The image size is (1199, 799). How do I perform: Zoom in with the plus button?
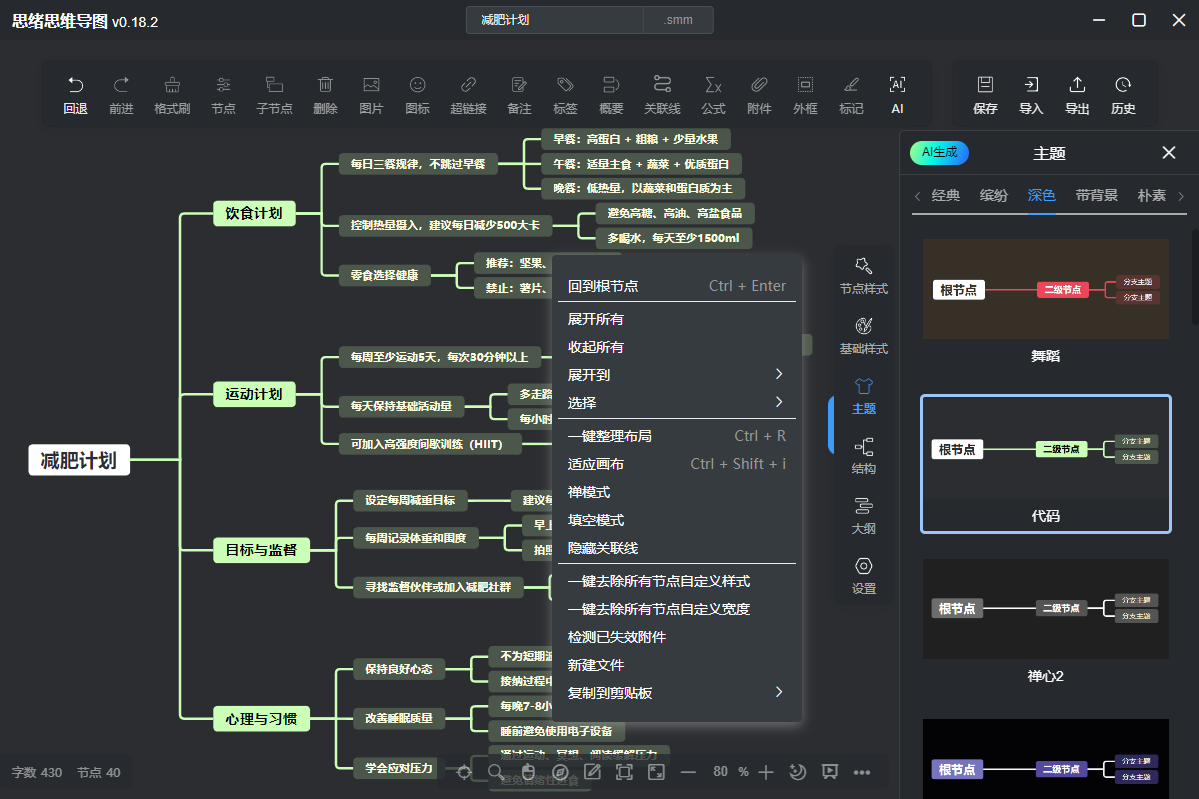pos(765,772)
